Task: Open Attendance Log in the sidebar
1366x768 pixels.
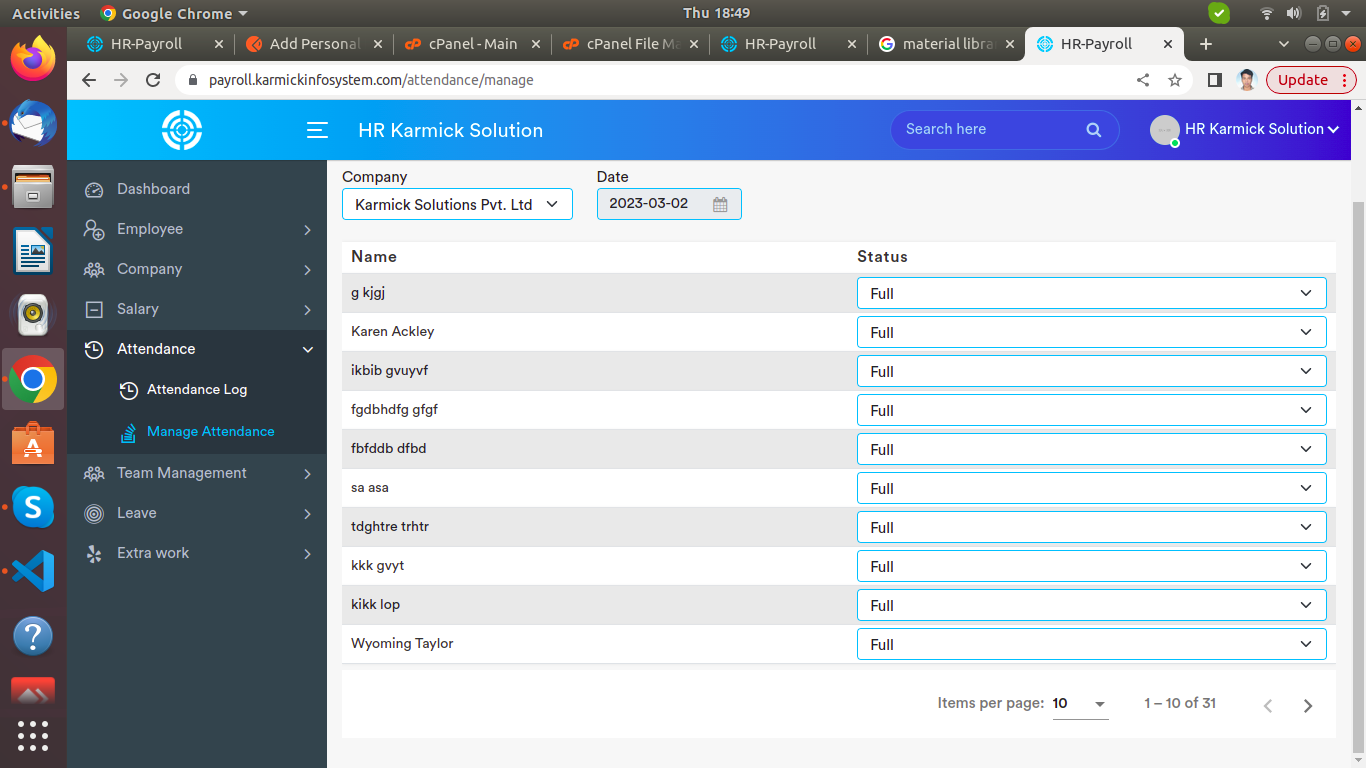Action: (x=196, y=390)
